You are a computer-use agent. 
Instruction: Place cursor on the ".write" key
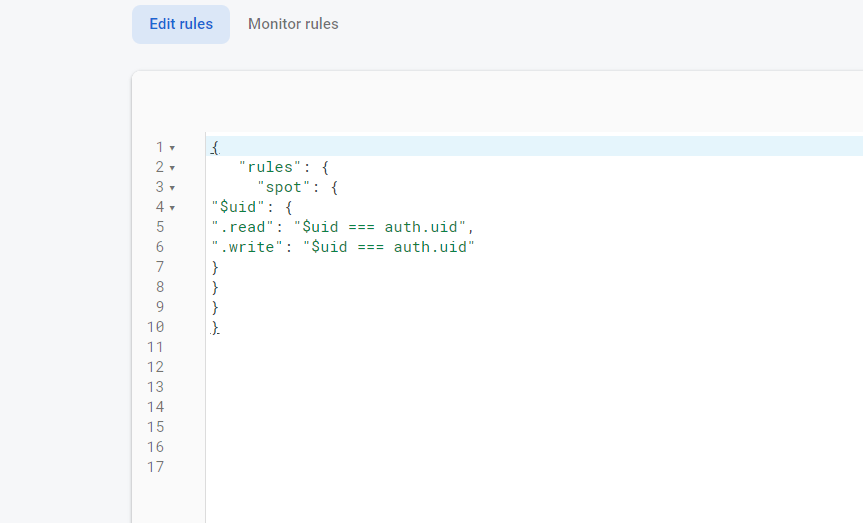247,247
